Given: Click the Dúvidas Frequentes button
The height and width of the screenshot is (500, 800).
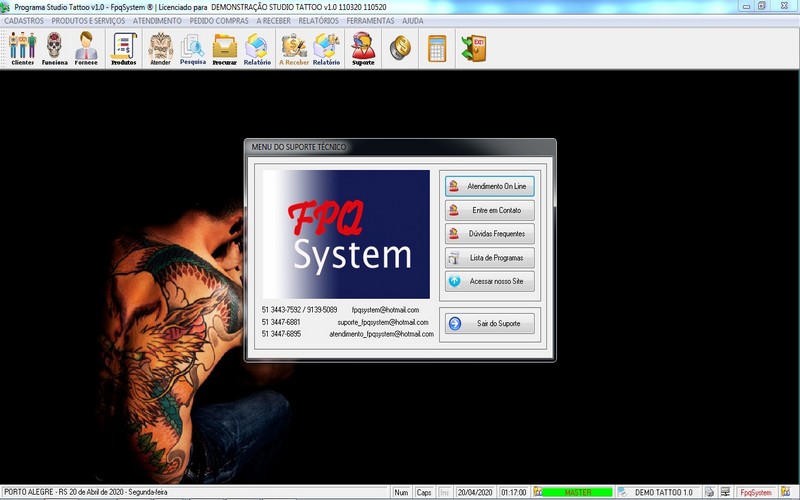Looking at the screenshot, I should point(488,234).
